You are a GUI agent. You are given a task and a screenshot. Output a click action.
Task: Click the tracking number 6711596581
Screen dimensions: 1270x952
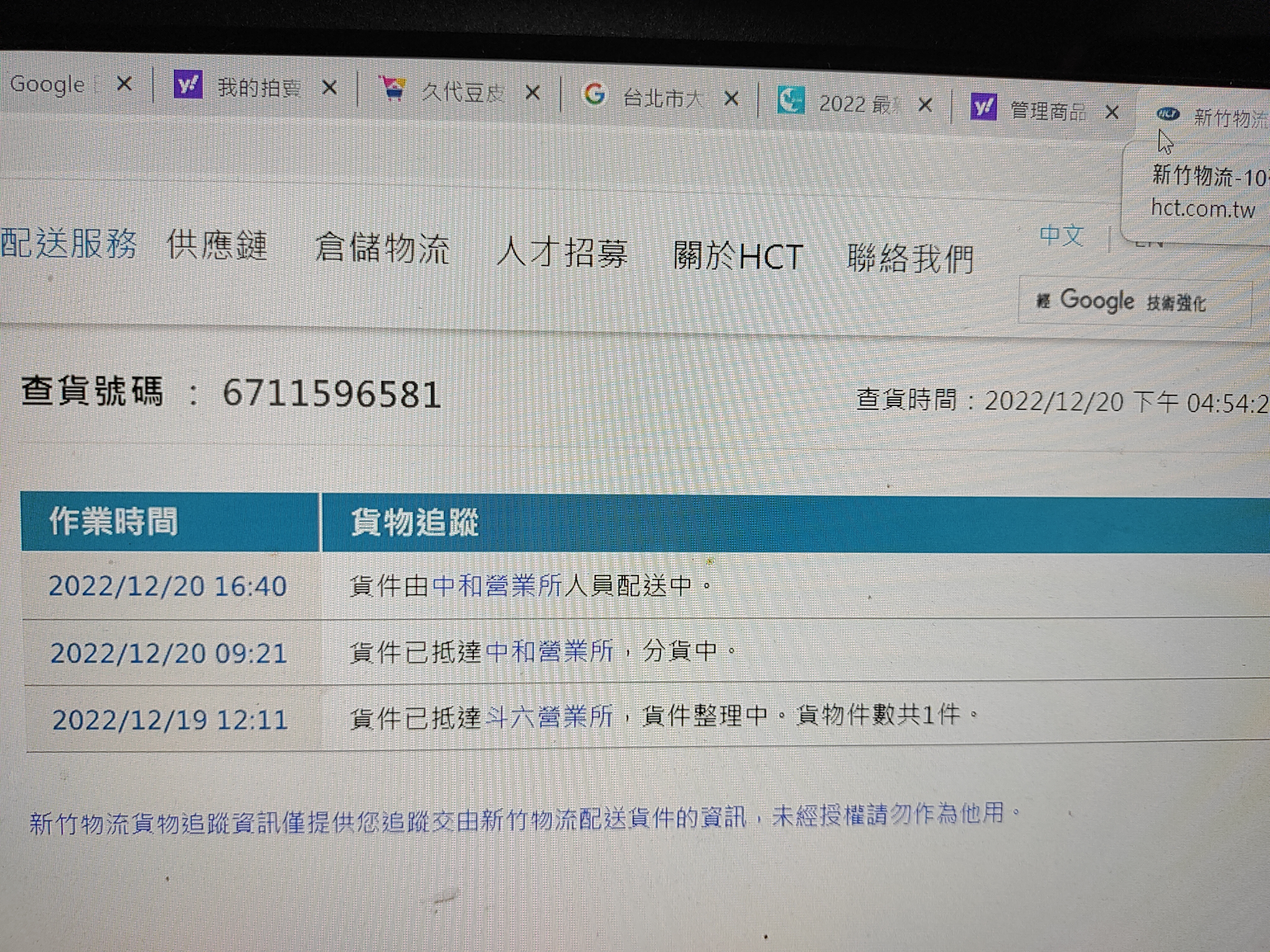click(332, 394)
